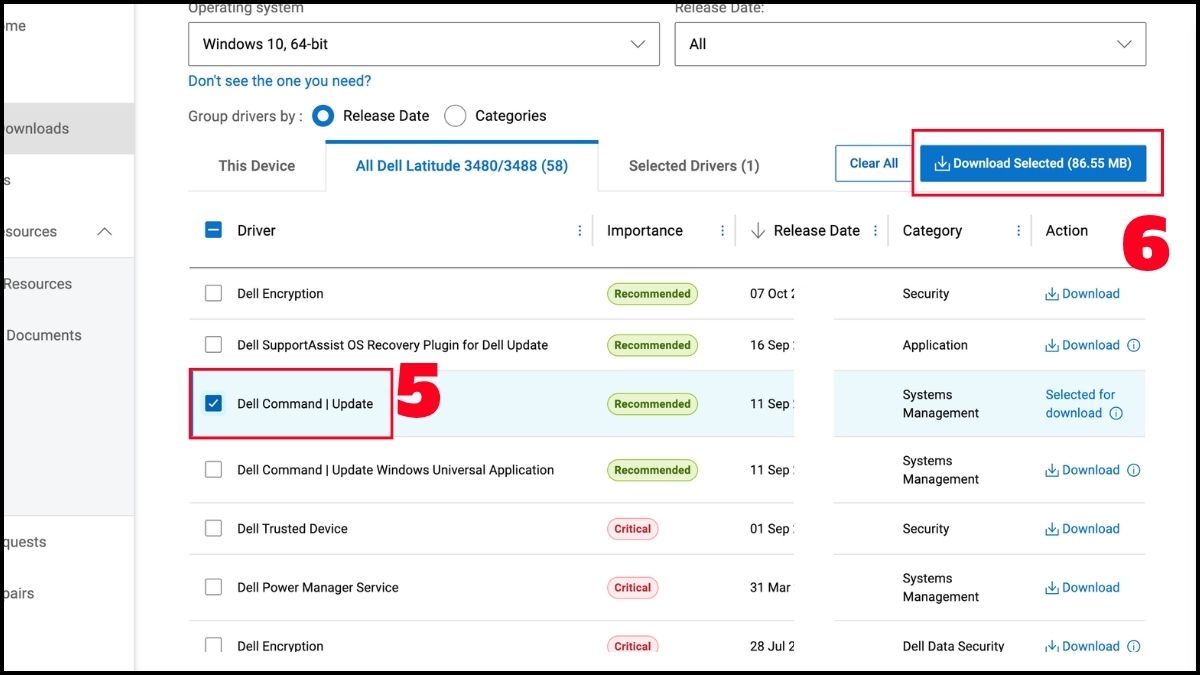Viewport: 1200px width, 675px height.
Task: Open the Documents item in the sidebar
Action: 44,335
